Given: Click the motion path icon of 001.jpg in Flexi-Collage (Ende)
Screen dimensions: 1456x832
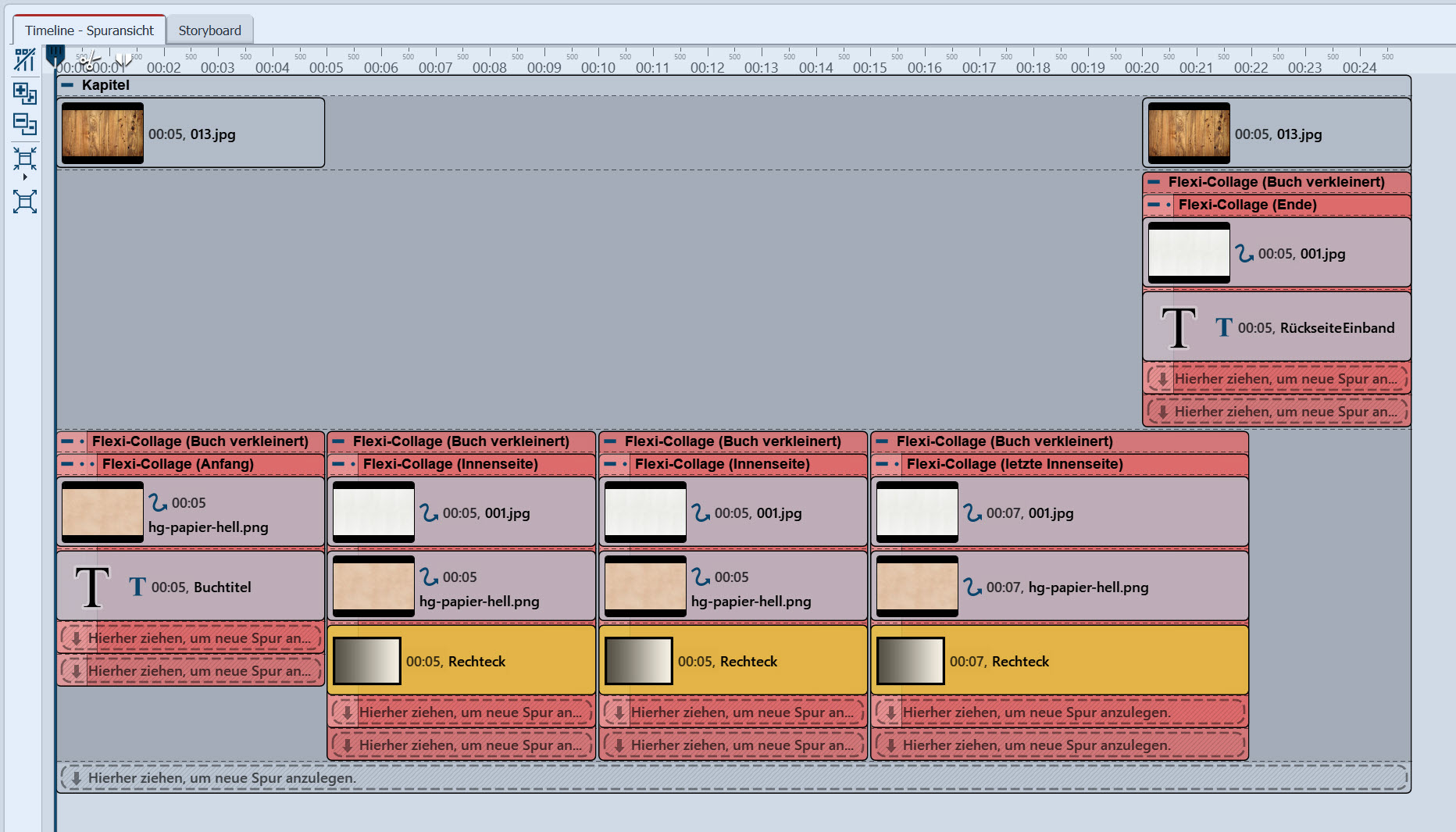Looking at the screenshot, I should 1244,253.
